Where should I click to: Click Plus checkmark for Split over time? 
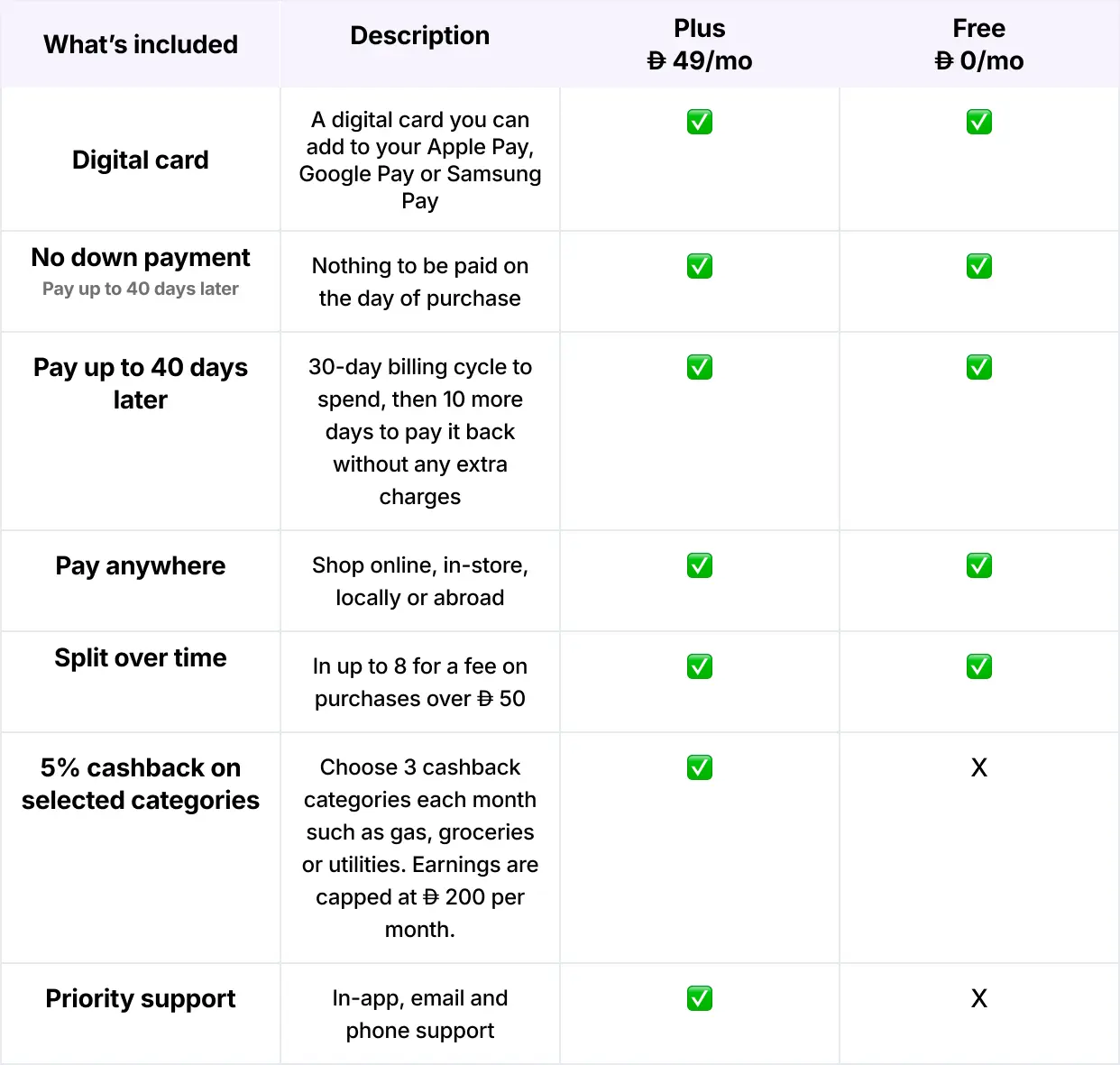[x=700, y=666]
